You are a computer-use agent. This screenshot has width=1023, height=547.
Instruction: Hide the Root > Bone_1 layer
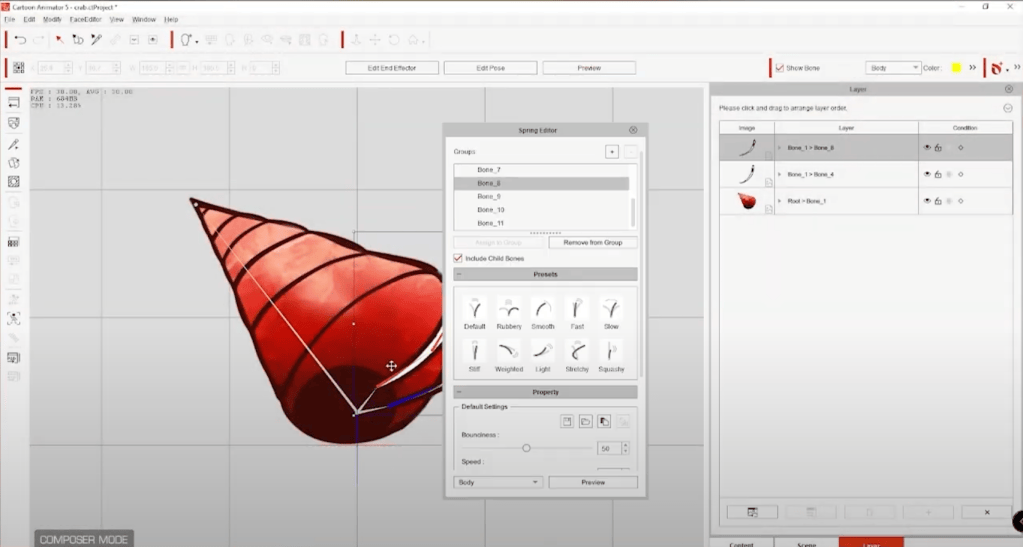click(x=926, y=201)
